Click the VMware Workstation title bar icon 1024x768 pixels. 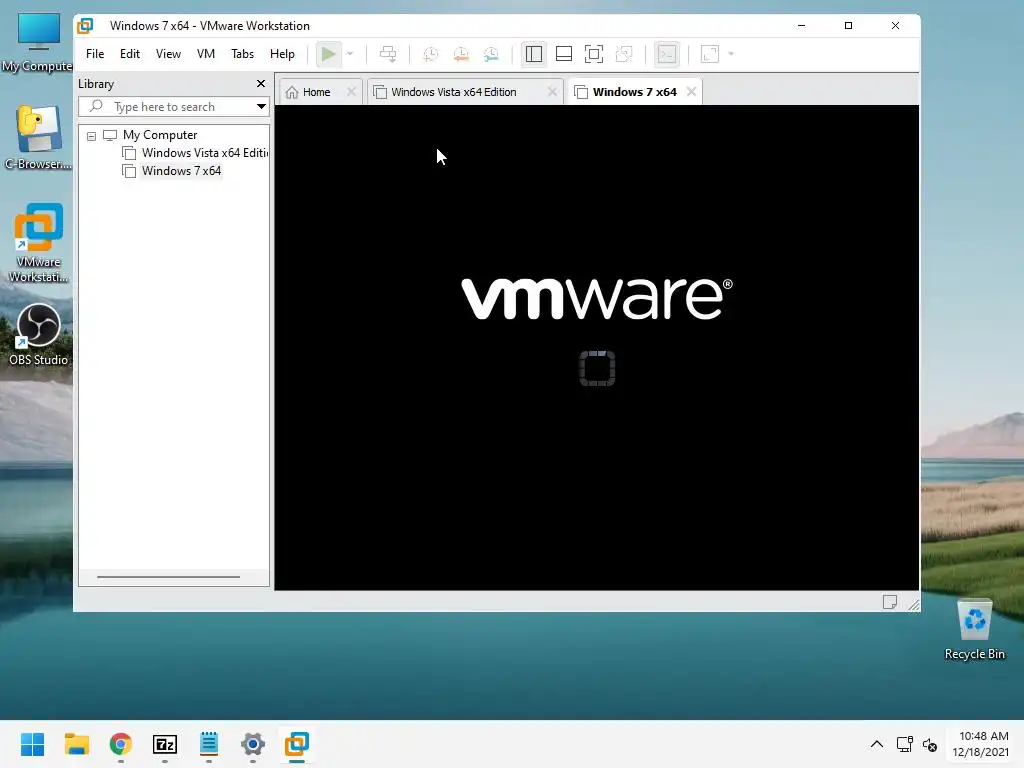(x=86, y=26)
